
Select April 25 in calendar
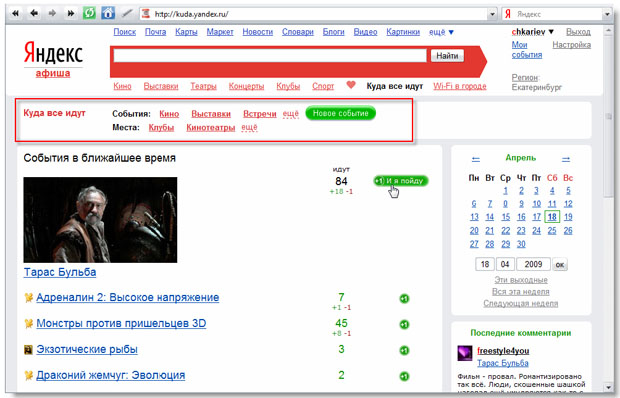(552, 230)
